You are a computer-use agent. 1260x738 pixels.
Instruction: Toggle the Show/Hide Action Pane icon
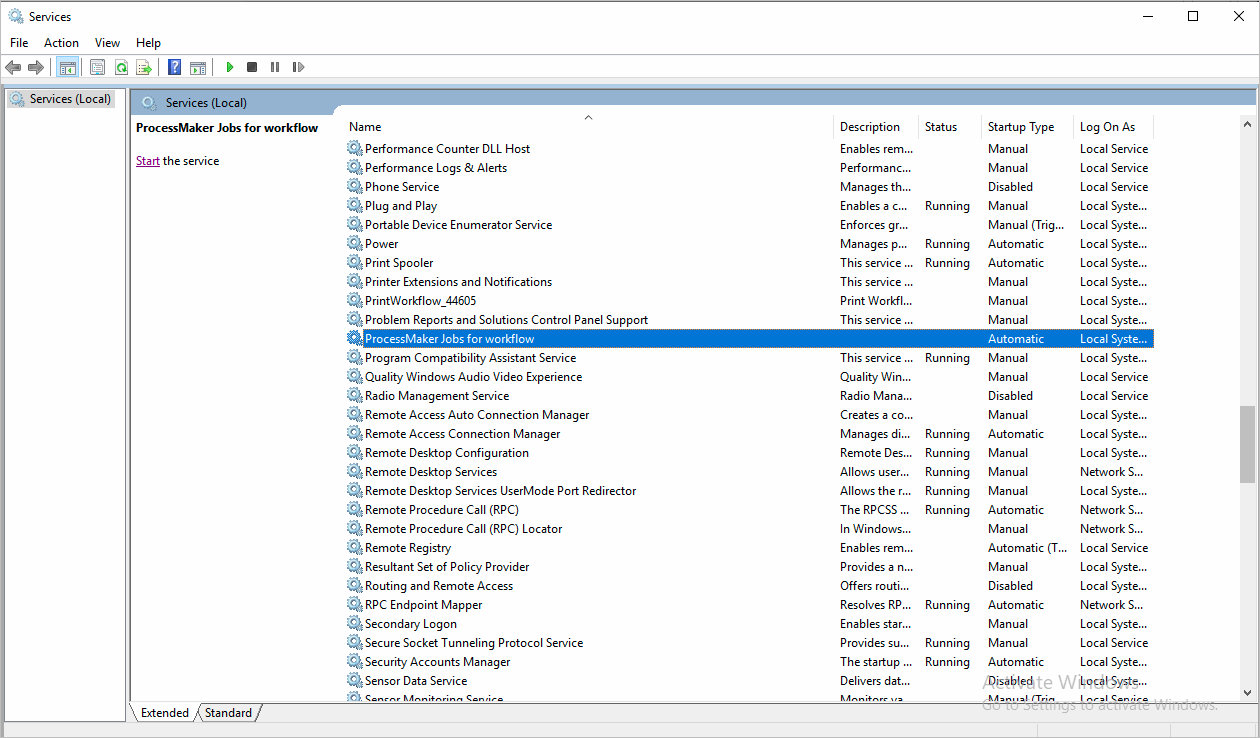(x=198, y=67)
